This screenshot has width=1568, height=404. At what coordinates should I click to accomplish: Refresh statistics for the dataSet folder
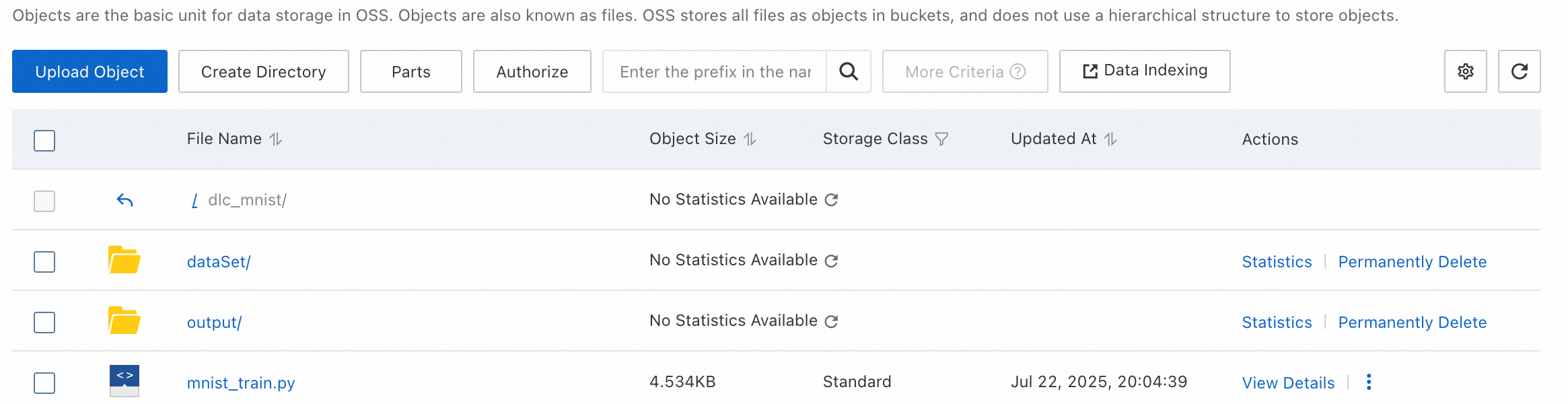pos(832,261)
